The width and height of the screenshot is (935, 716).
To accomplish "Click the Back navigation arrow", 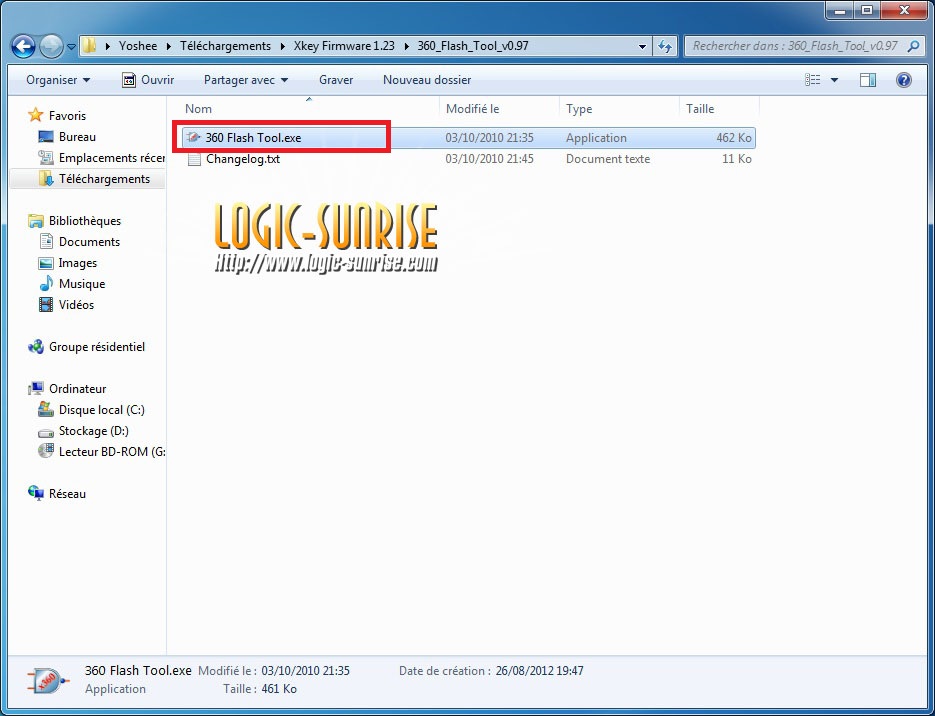I will 23,46.
